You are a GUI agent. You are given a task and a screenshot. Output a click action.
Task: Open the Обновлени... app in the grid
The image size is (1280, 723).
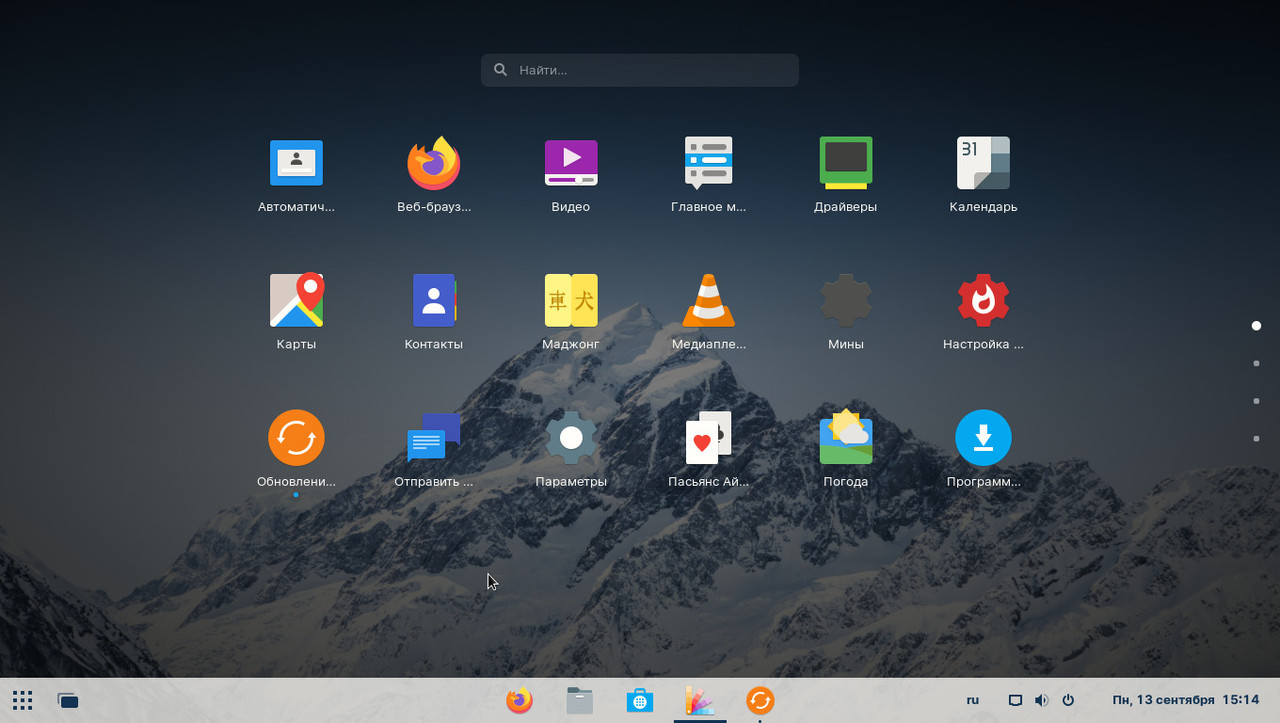click(x=296, y=438)
